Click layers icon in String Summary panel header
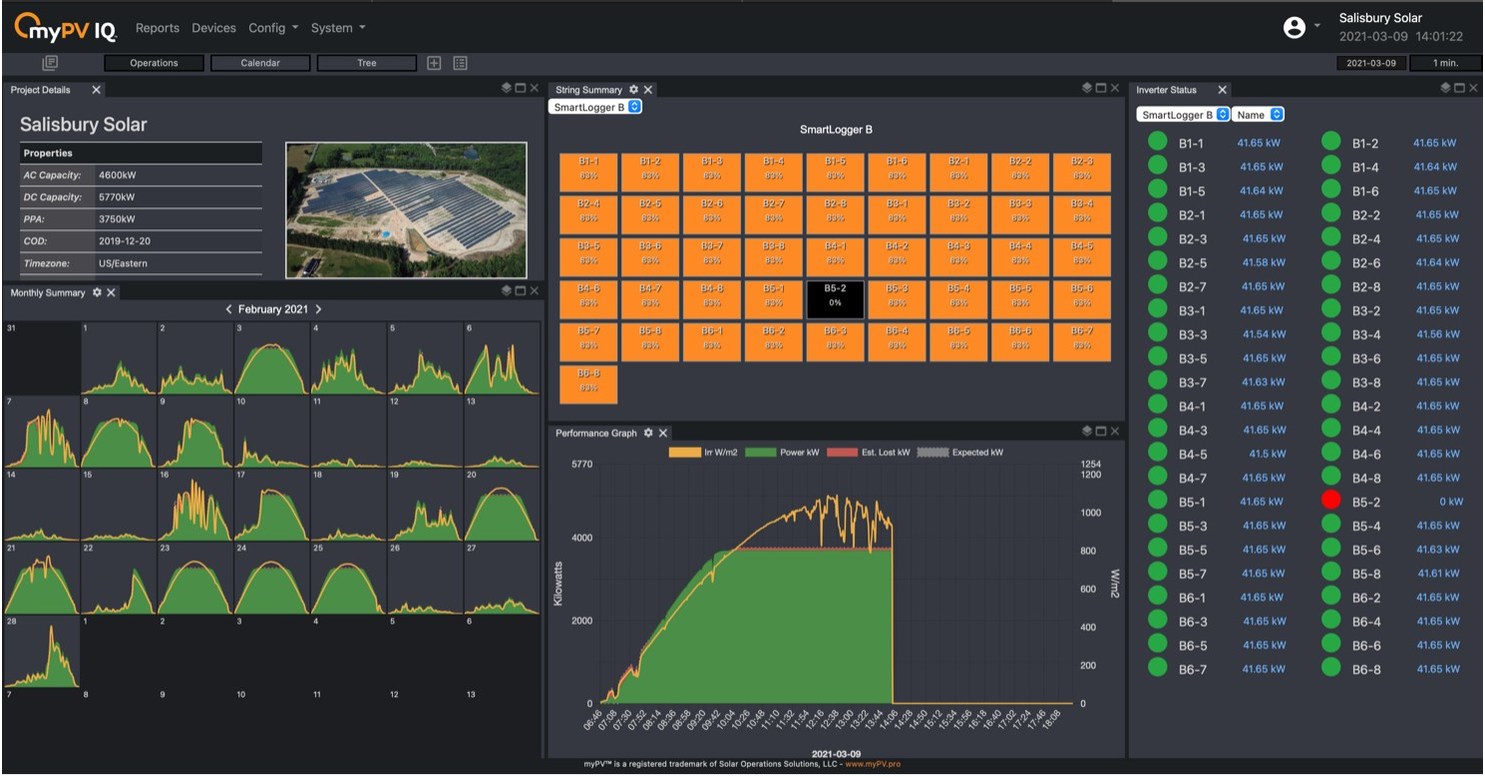 (x=1087, y=88)
